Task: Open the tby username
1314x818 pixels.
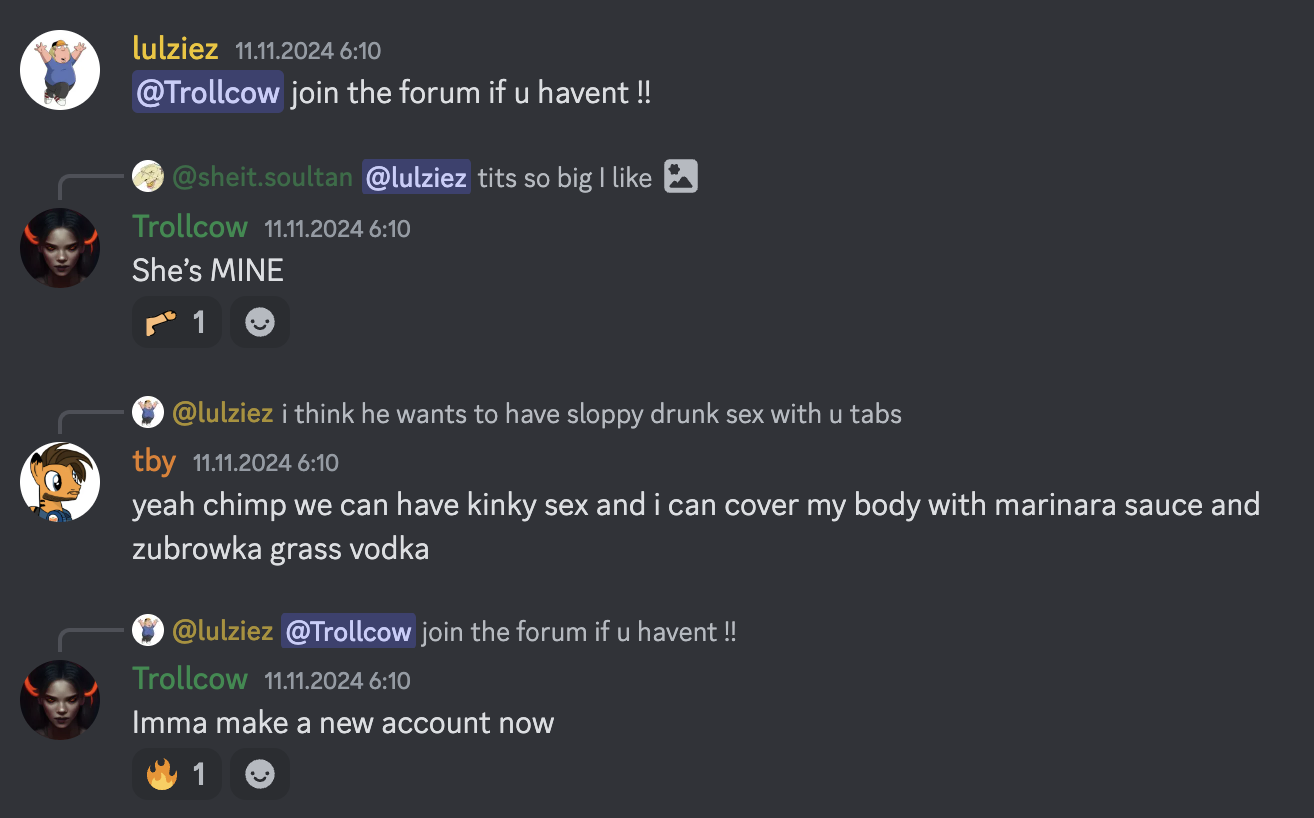Action: (x=154, y=461)
